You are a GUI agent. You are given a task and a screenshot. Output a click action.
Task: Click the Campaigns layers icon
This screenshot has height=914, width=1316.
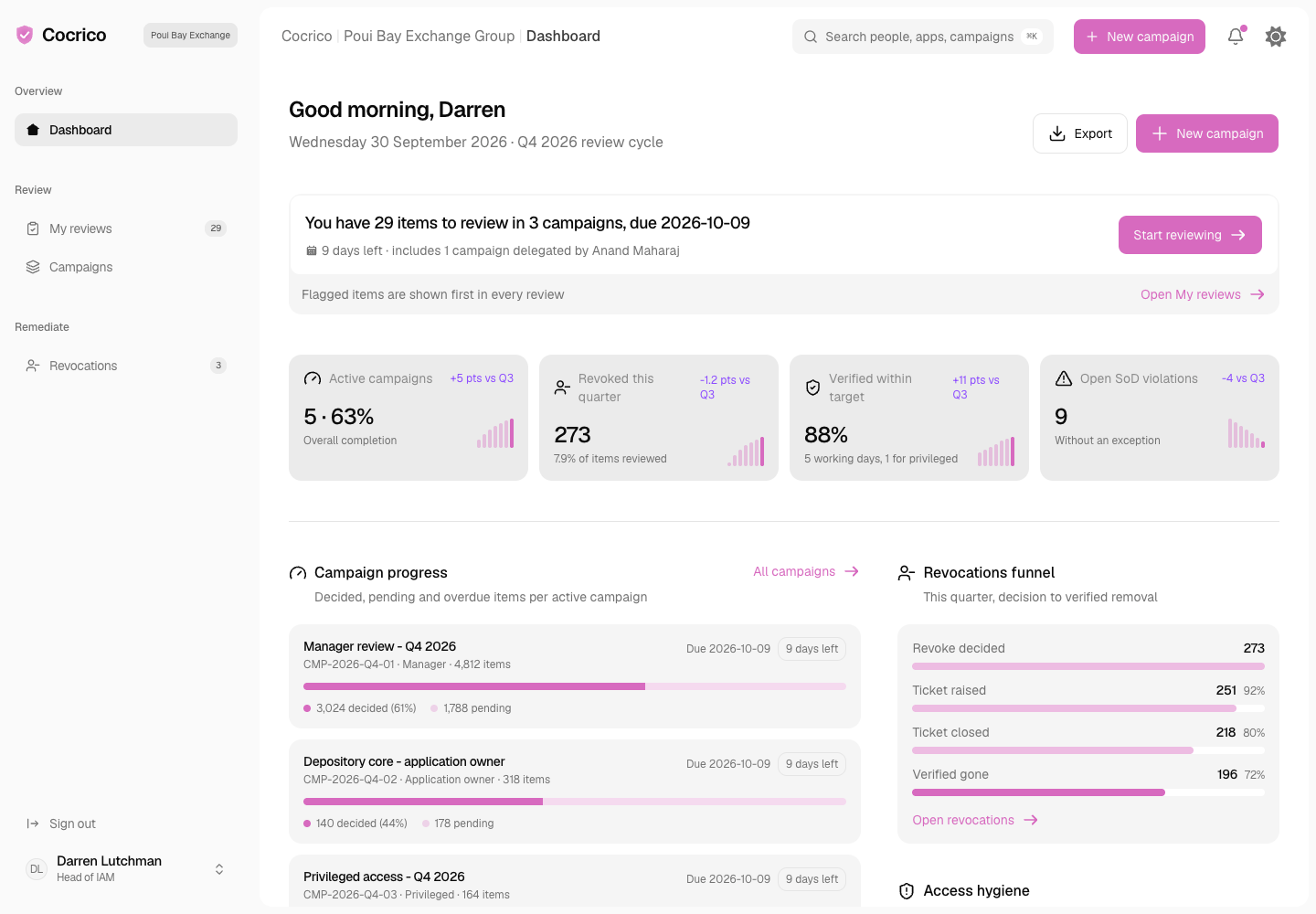(33, 267)
